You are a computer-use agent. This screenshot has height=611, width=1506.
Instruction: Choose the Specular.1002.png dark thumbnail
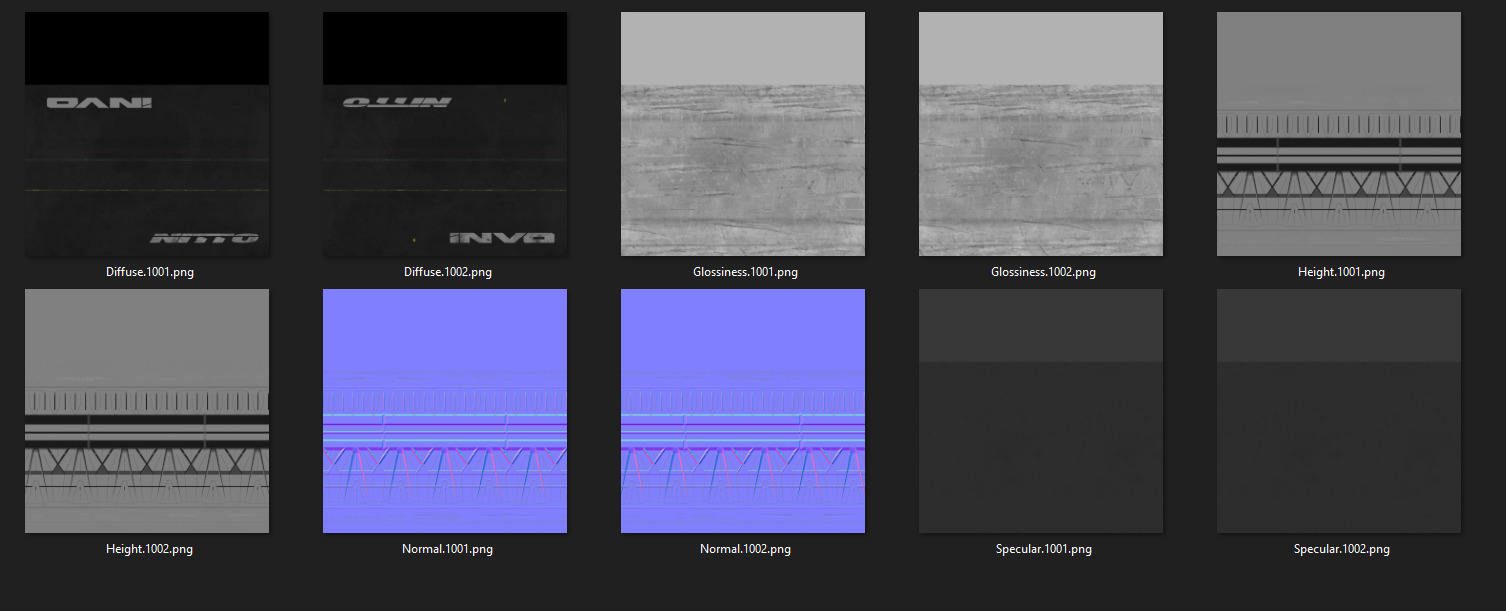pyautogui.click(x=1339, y=411)
